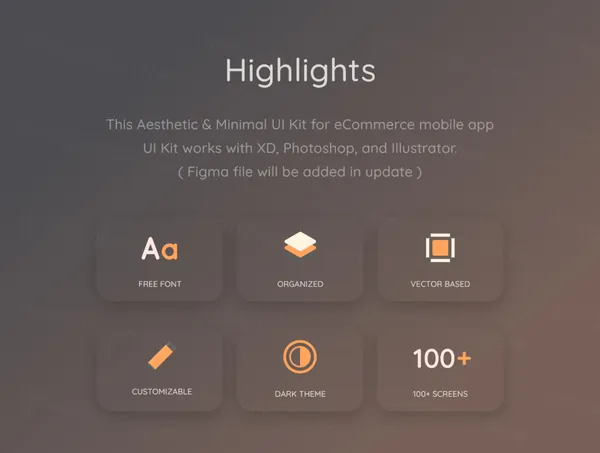Click the half-circle Dark Theme icon
This screenshot has width=600, height=453.
point(300,357)
